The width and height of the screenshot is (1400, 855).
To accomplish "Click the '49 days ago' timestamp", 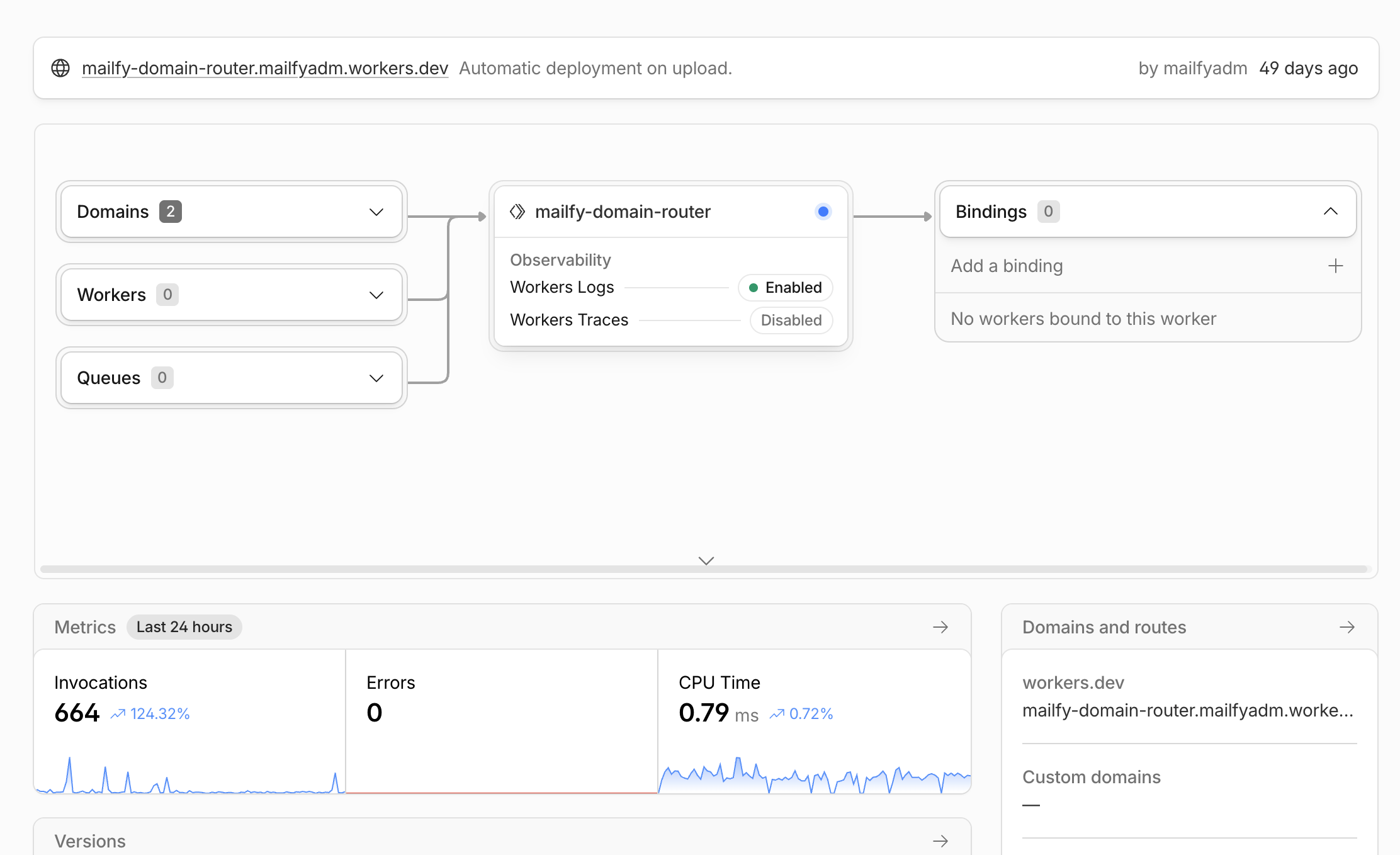I will coord(1309,68).
